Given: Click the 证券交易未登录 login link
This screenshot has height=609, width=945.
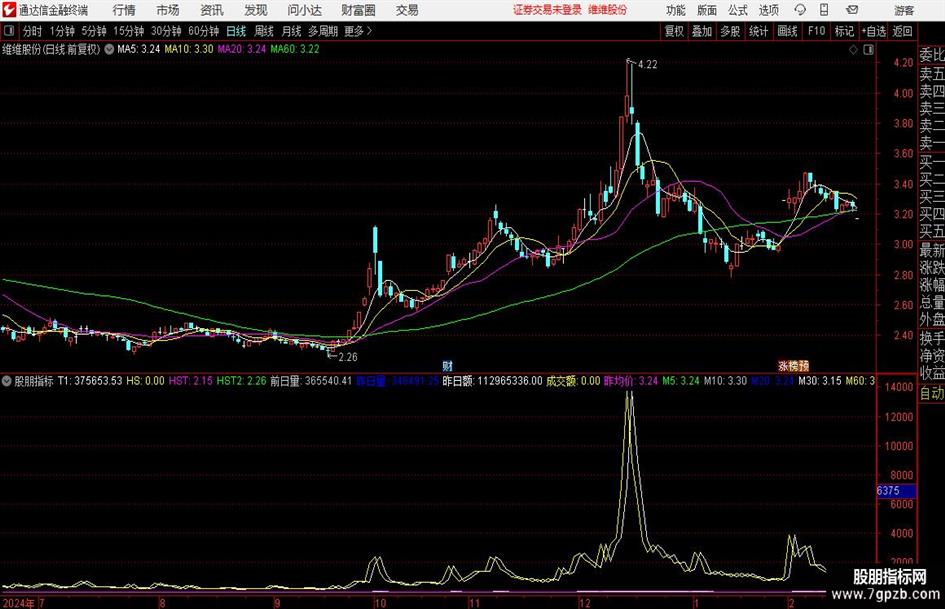Looking at the screenshot, I should click(547, 10).
